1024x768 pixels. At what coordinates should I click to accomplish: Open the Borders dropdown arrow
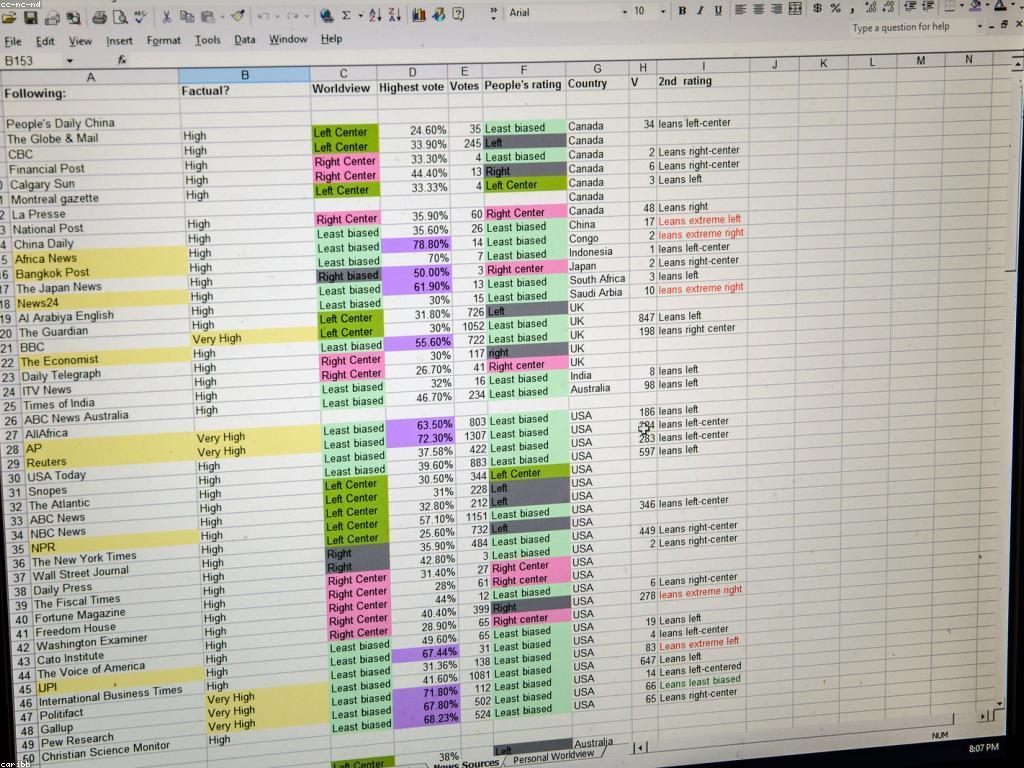click(962, 7)
